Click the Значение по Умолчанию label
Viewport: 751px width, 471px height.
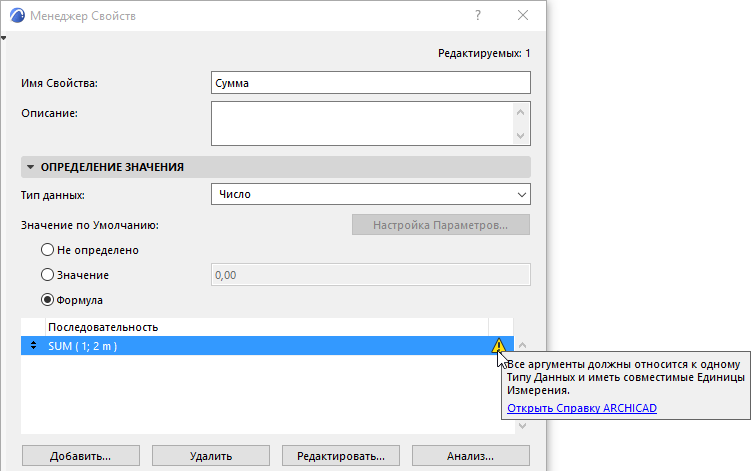[90, 225]
